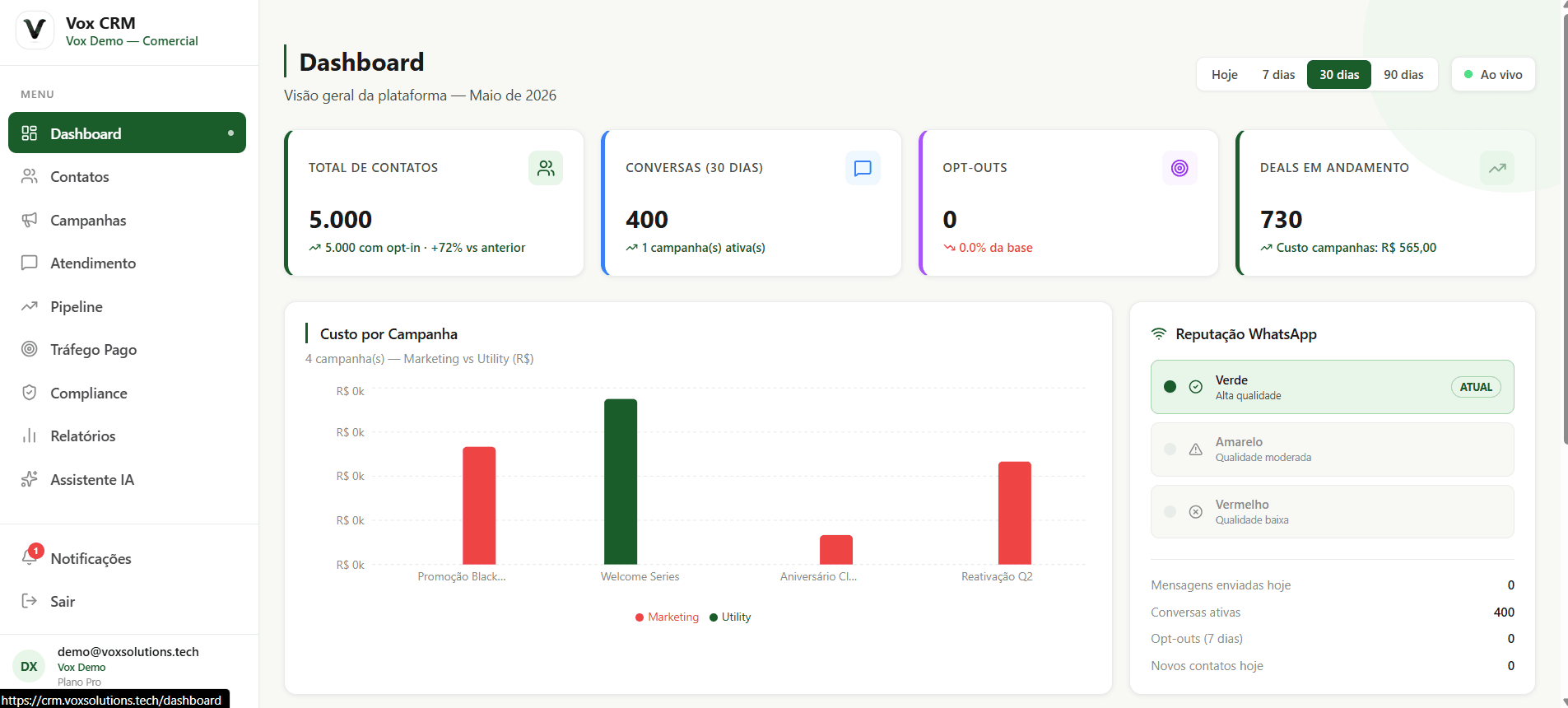Open the Campanhas megaphone menu item
Screen dimensions: 1568x708
pyautogui.click(x=127, y=220)
